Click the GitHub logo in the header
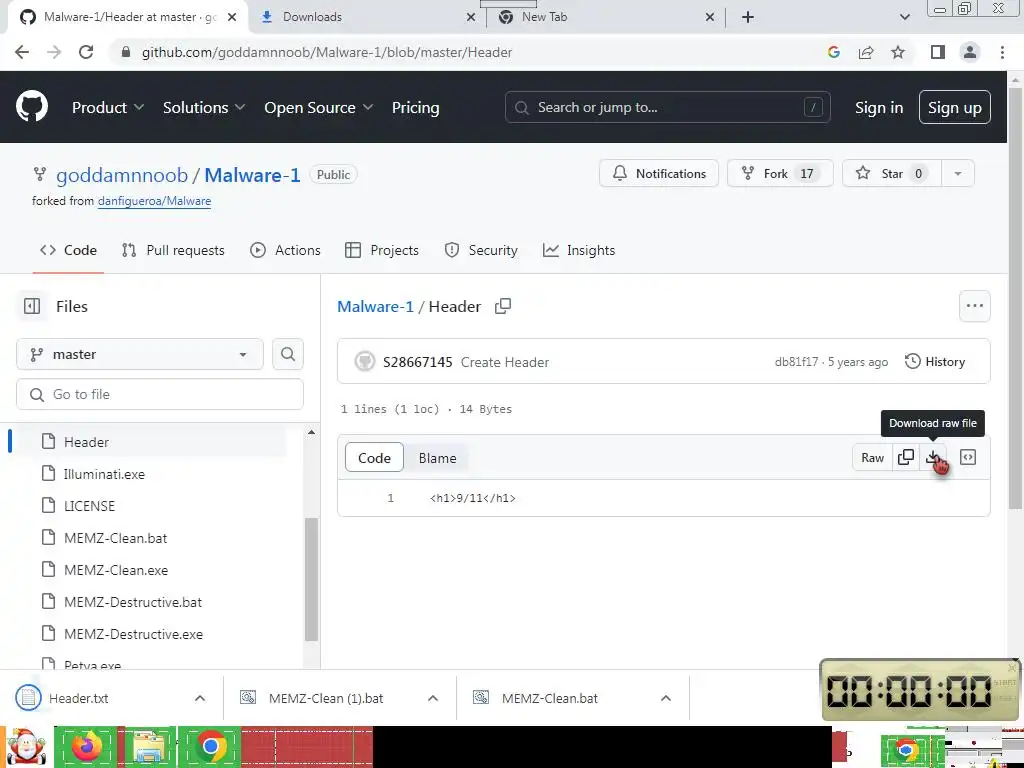 (x=31, y=106)
